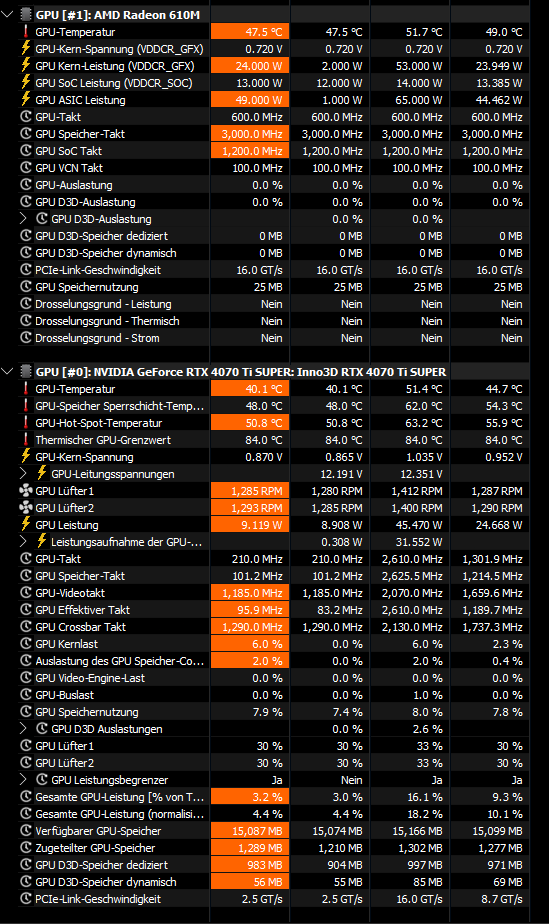Click icon of Verfügbarer GPU-Speicher row
The height and width of the screenshot is (924, 549).
tap(25, 831)
